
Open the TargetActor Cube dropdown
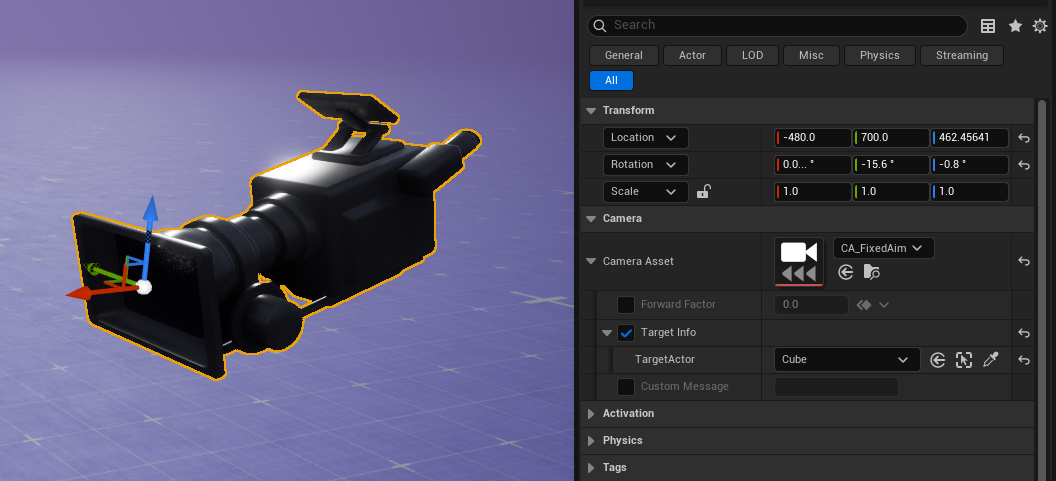847,360
